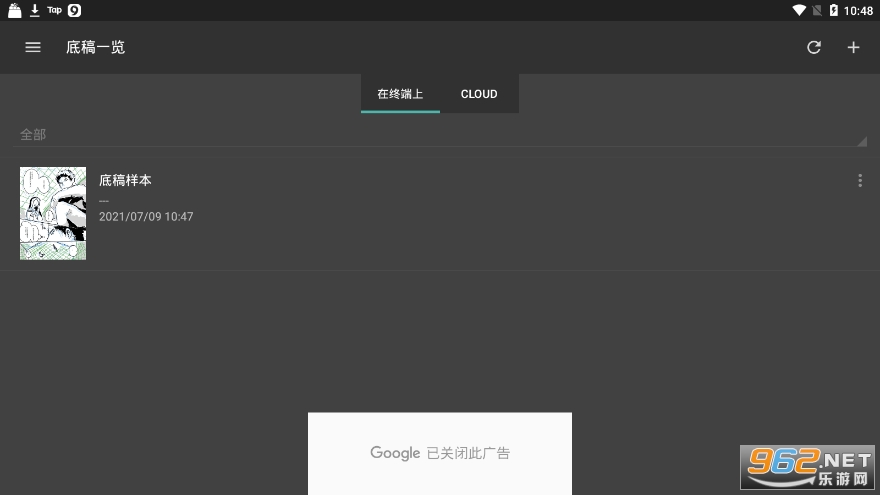This screenshot has width=880, height=495.
Task: Tap the no-SIM signal icon
Action: (817, 10)
